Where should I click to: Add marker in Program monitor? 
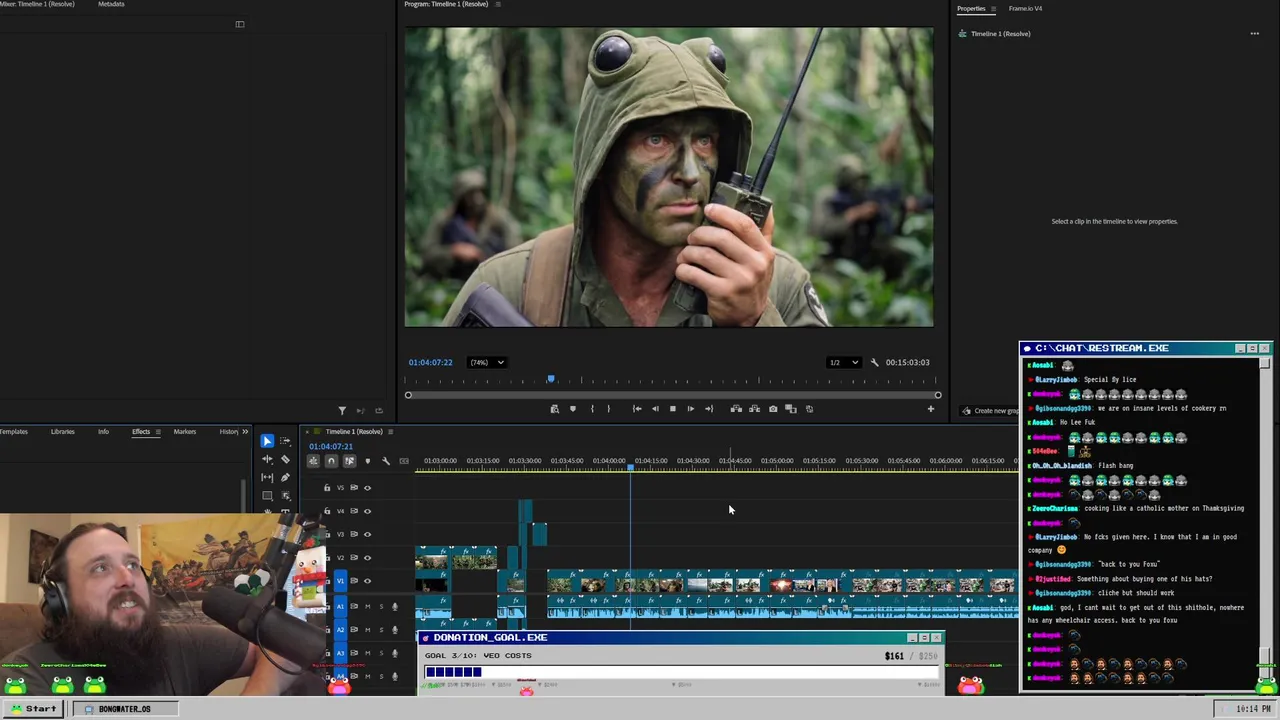coord(573,409)
